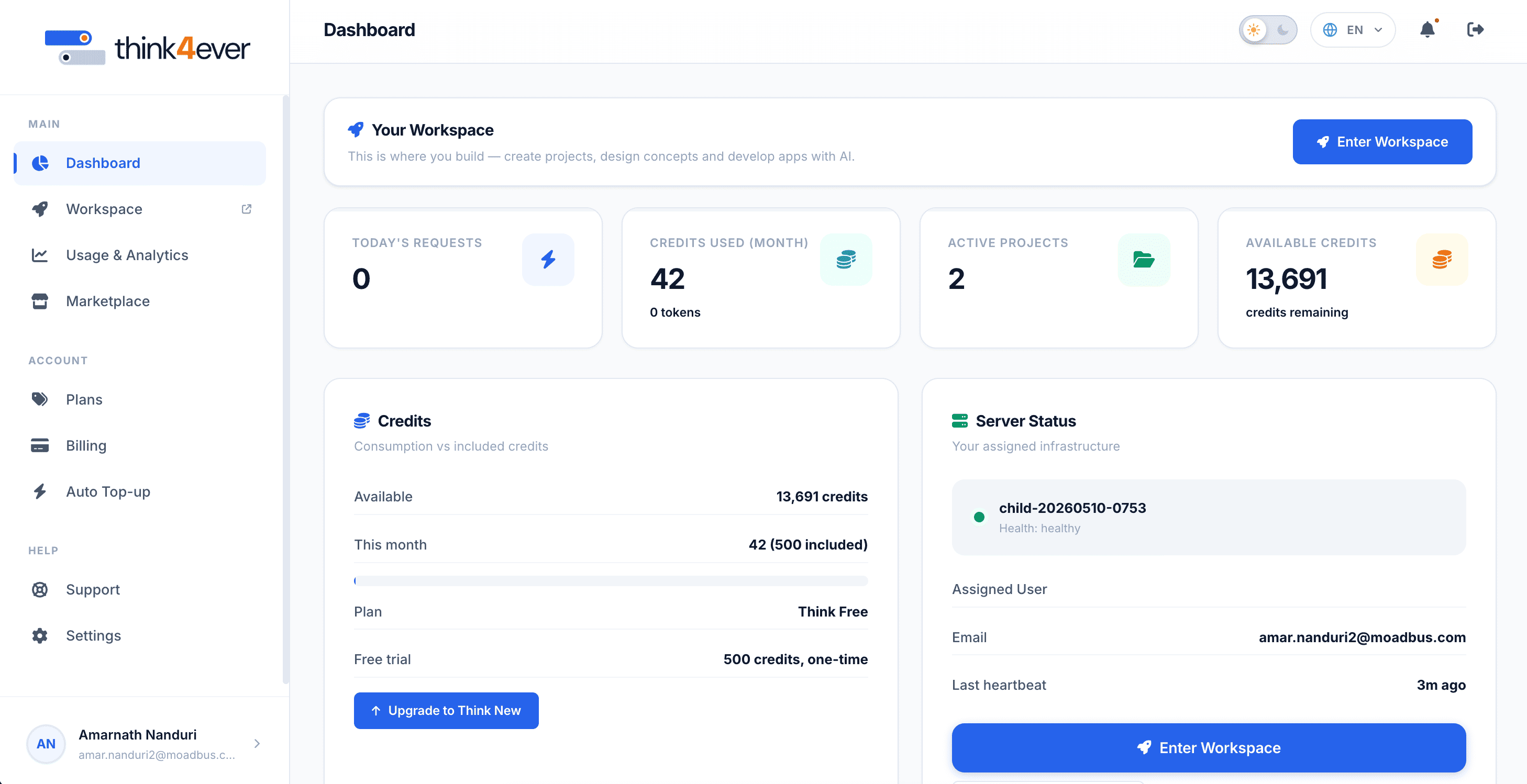Click the logout icon in header
The width and height of the screenshot is (1527, 784).
point(1475,30)
